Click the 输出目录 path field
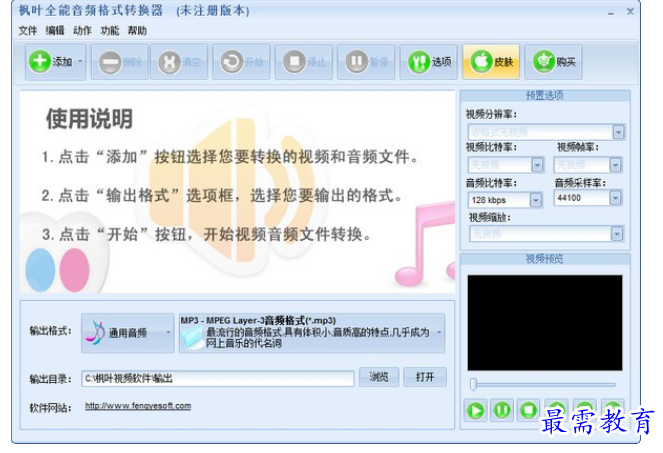 coord(218,379)
